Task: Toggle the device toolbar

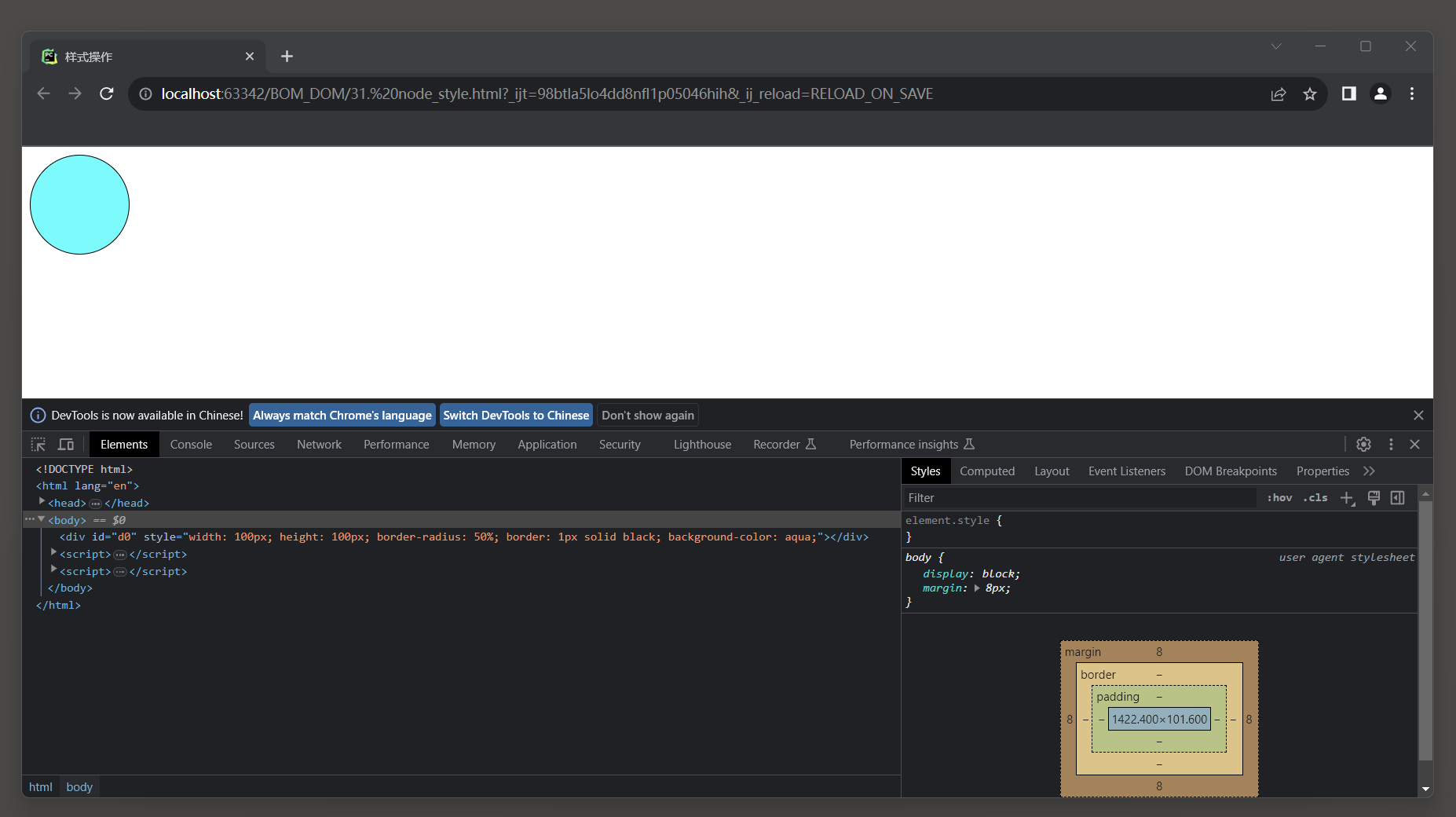Action: tap(66, 445)
